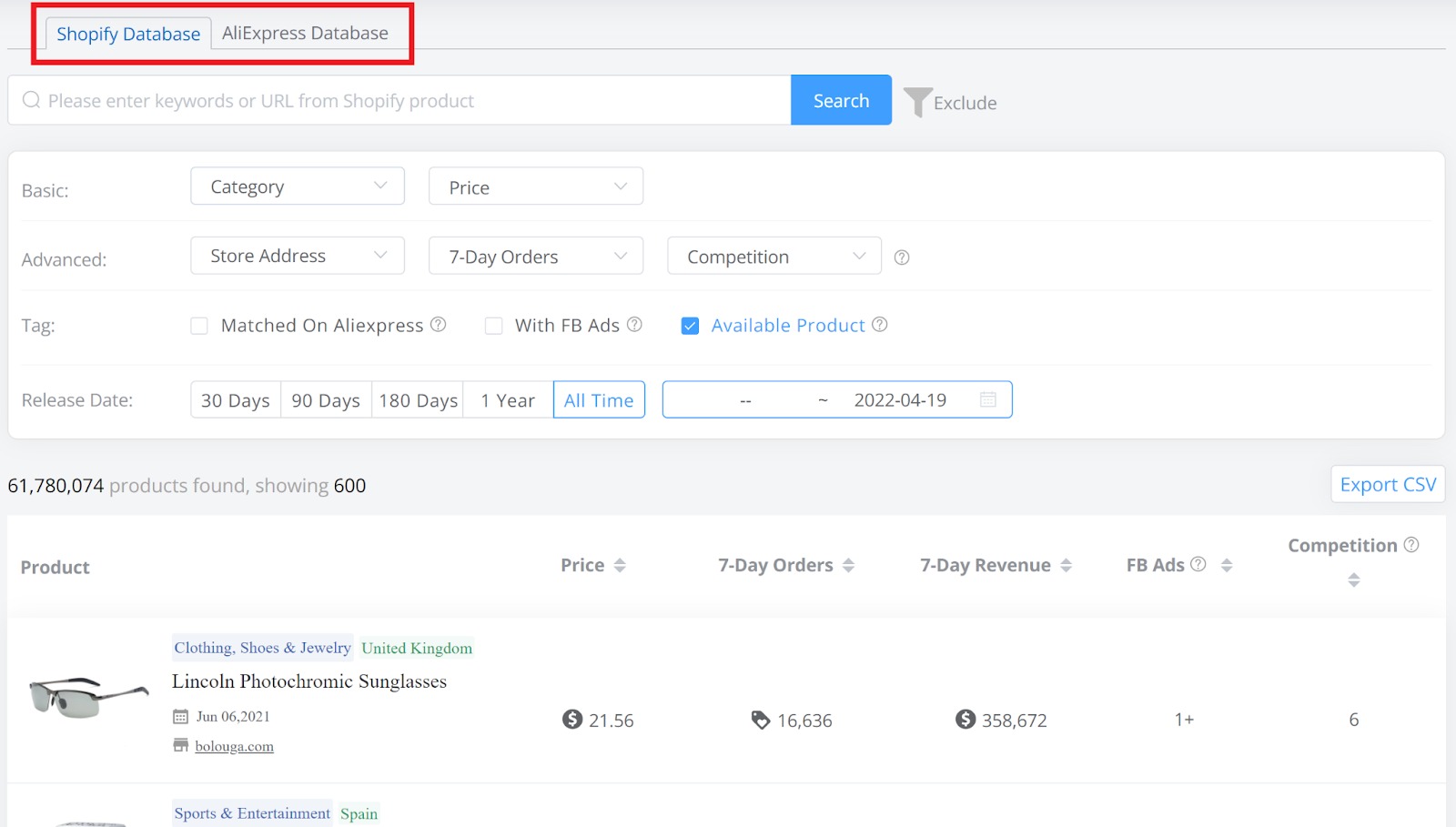Click the question mark icon beside Competition filter
The width and height of the screenshot is (1456, 827).
click(x=902, y=257)
